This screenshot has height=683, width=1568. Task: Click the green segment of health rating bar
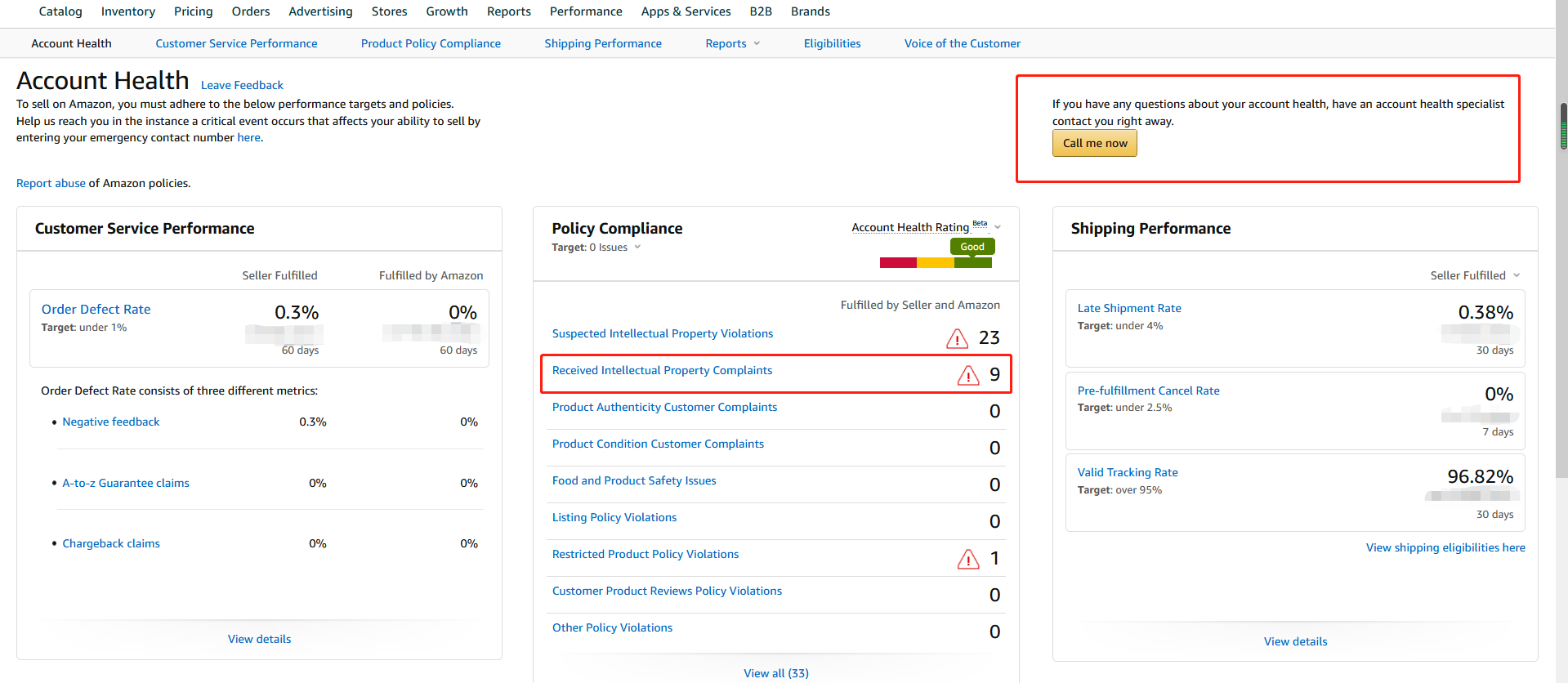point(973,263)
